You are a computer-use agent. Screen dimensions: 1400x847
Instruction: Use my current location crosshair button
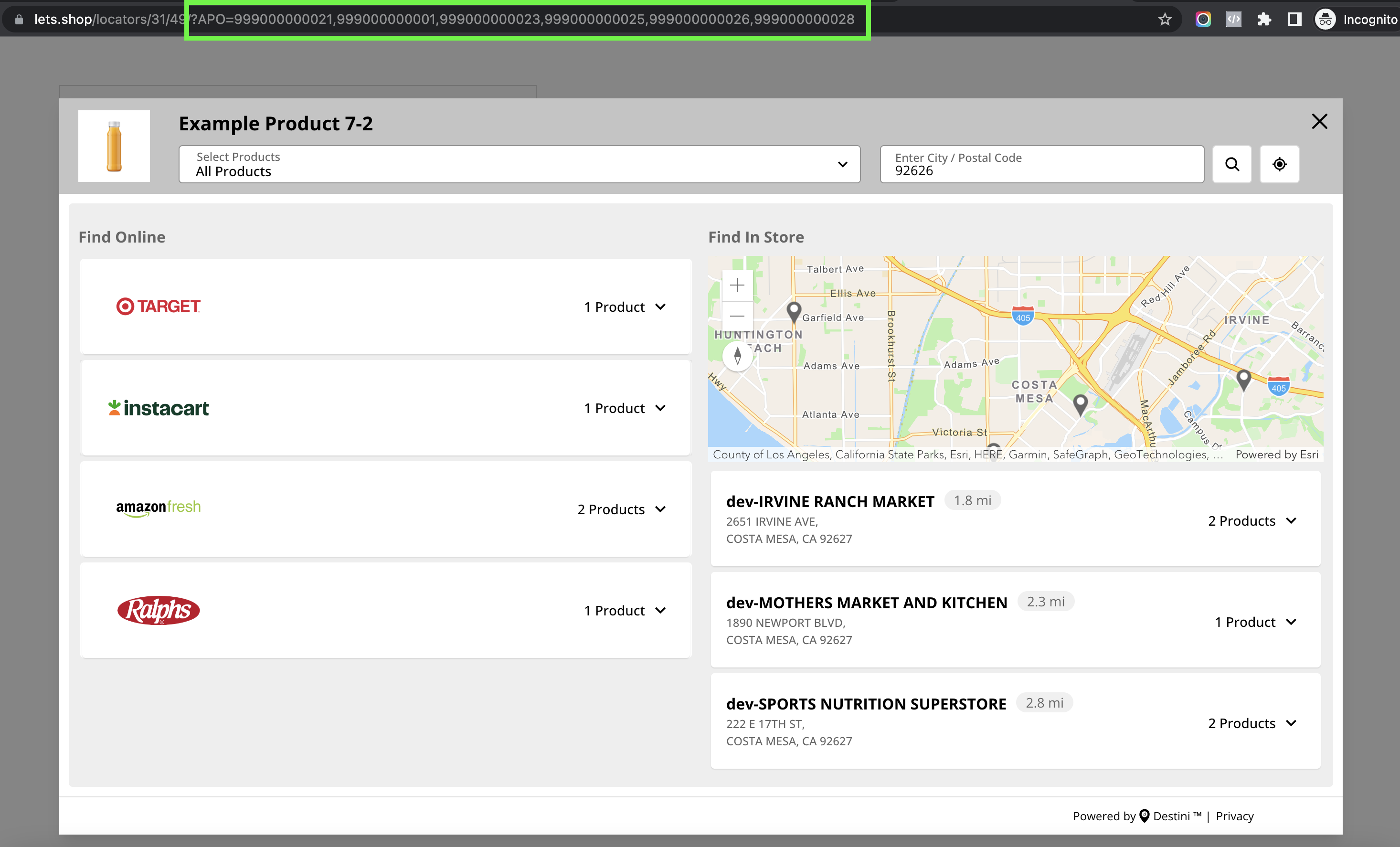point(1279,164)
